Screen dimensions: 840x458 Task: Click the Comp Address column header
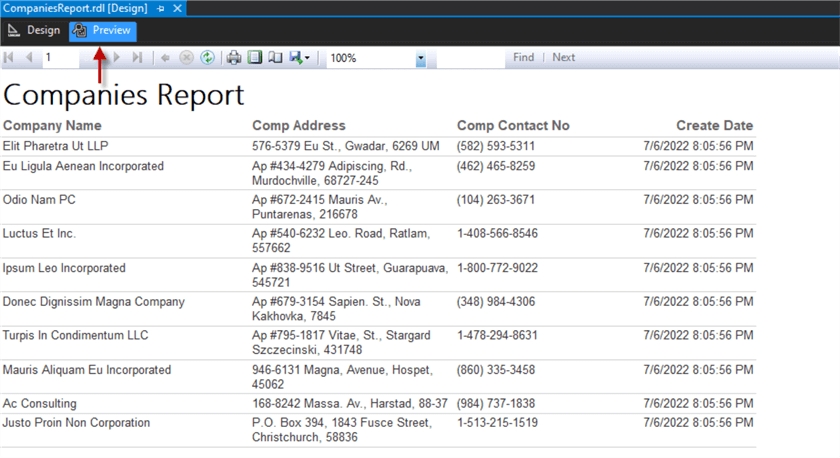pyautogui.click(x=299, y=125)
